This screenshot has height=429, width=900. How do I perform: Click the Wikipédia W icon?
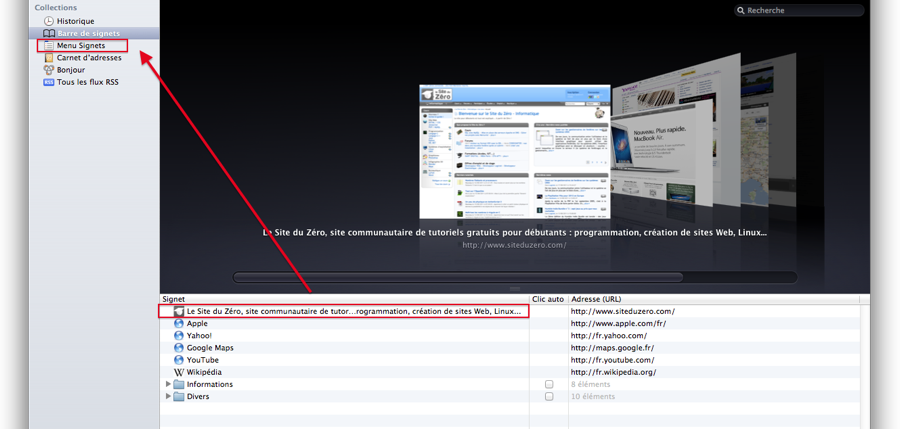pos(179,372)
